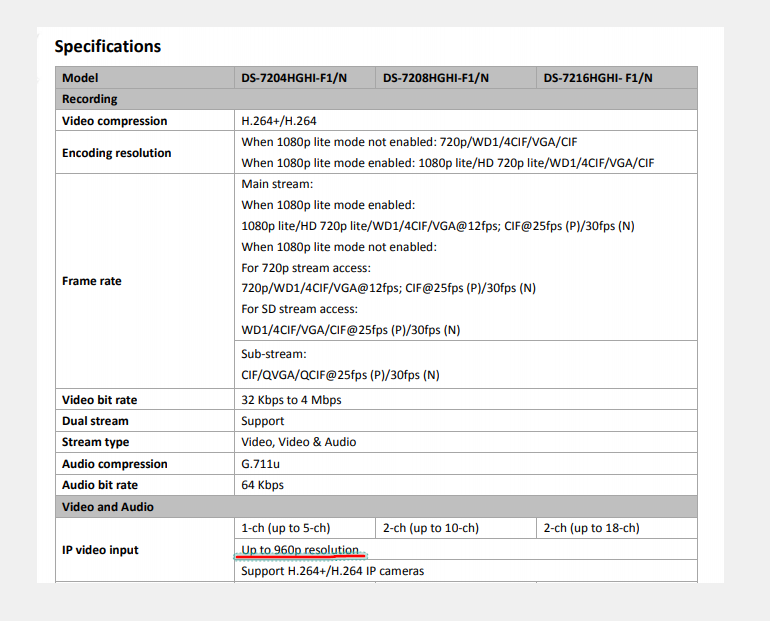
Task: Click the '64 Kbps' audio bit rate value
Action: pos(262,485)
